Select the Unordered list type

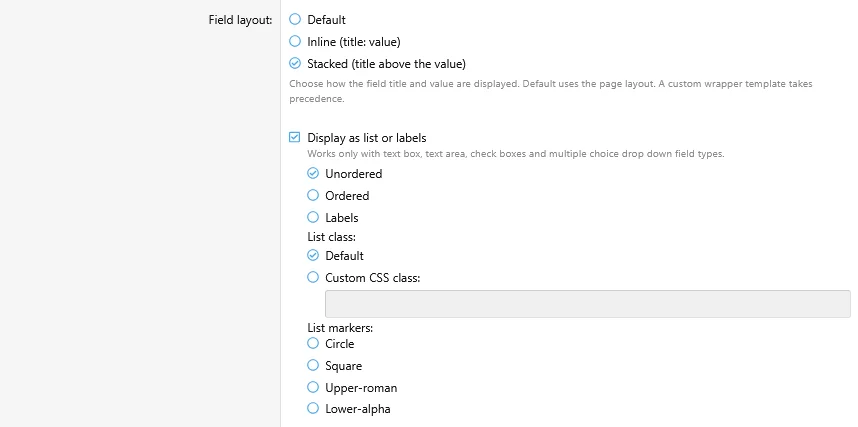(x=313, y=174)
